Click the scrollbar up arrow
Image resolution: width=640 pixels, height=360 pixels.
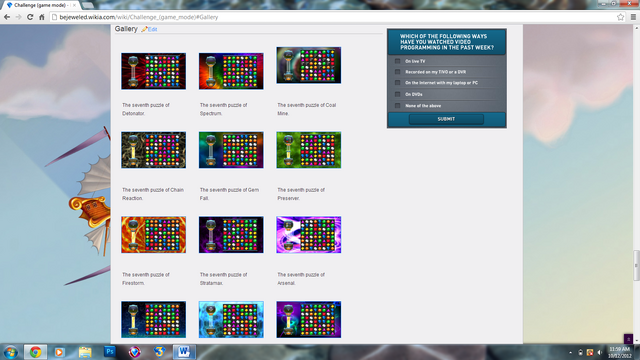[x=636, y=28]
